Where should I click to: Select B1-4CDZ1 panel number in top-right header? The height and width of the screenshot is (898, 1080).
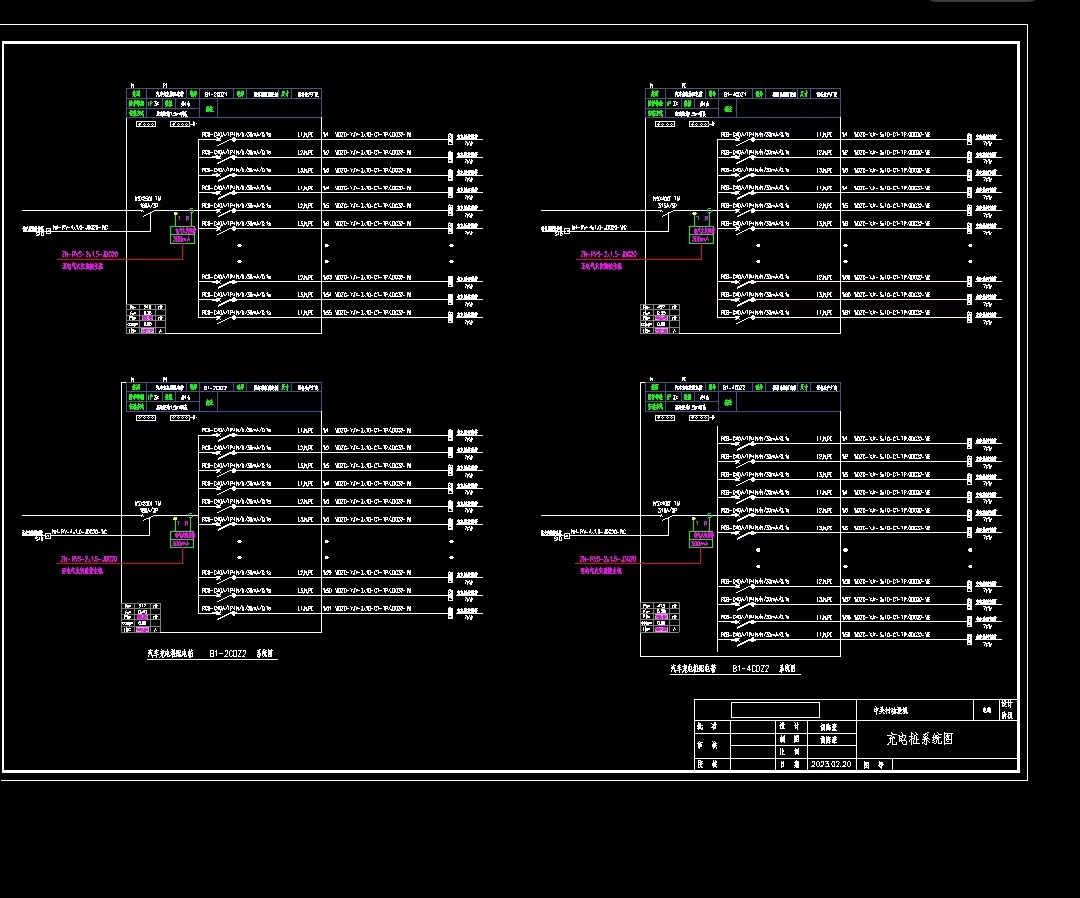[735, 93]
